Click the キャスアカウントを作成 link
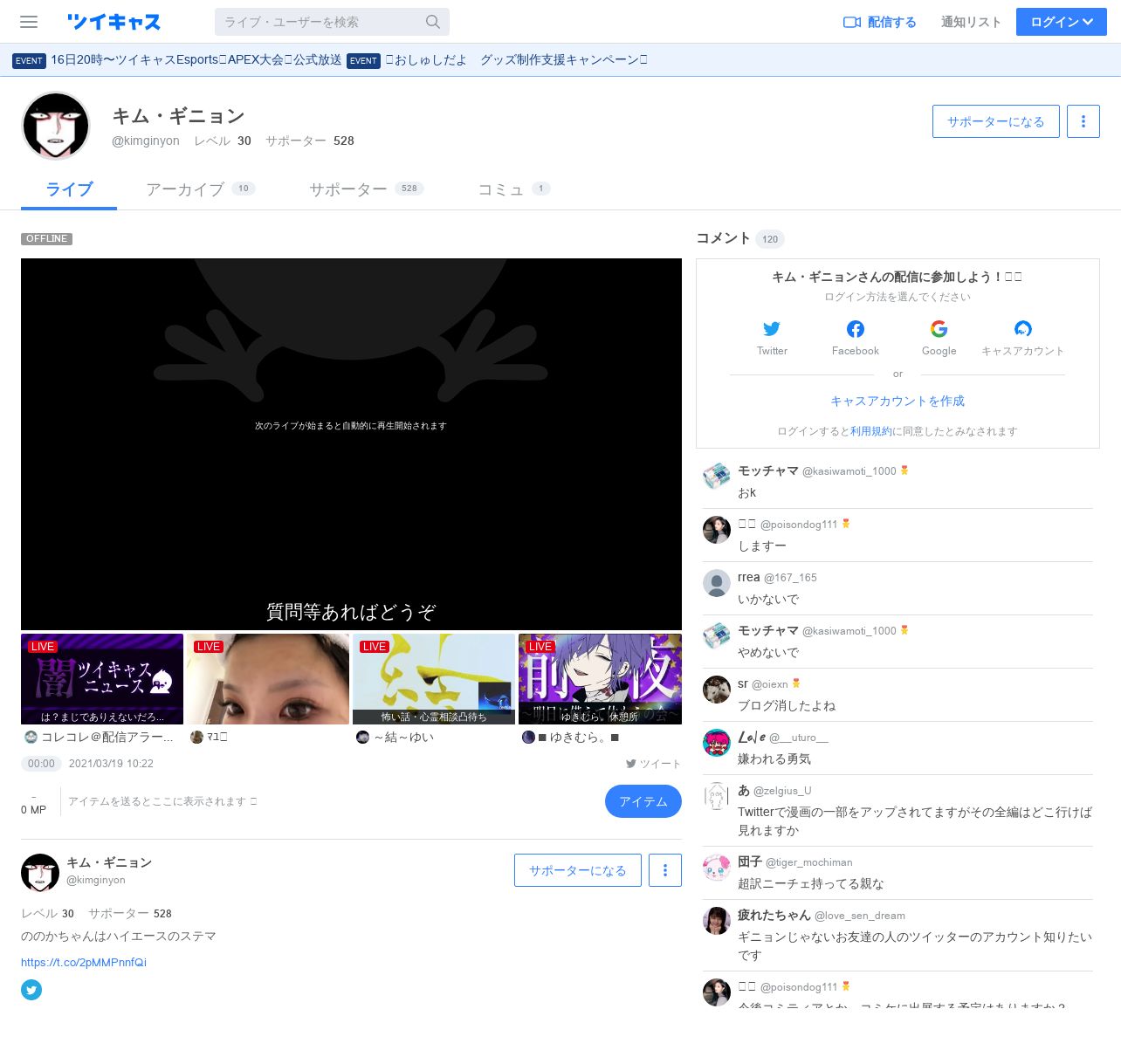The height and width of the screenshot is (1064, 1121). point(897,401)
